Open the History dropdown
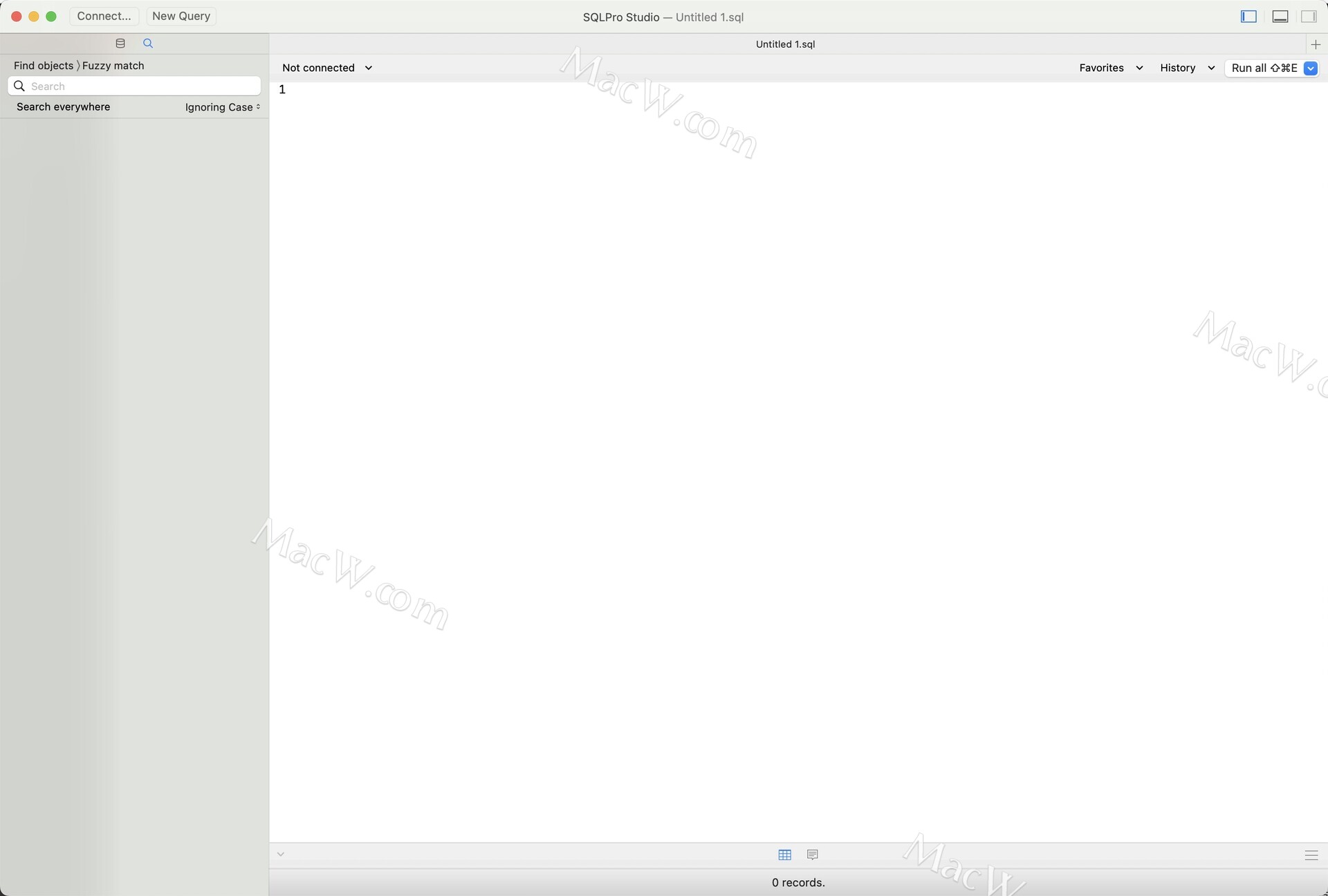 click(x=1187, y=68)
